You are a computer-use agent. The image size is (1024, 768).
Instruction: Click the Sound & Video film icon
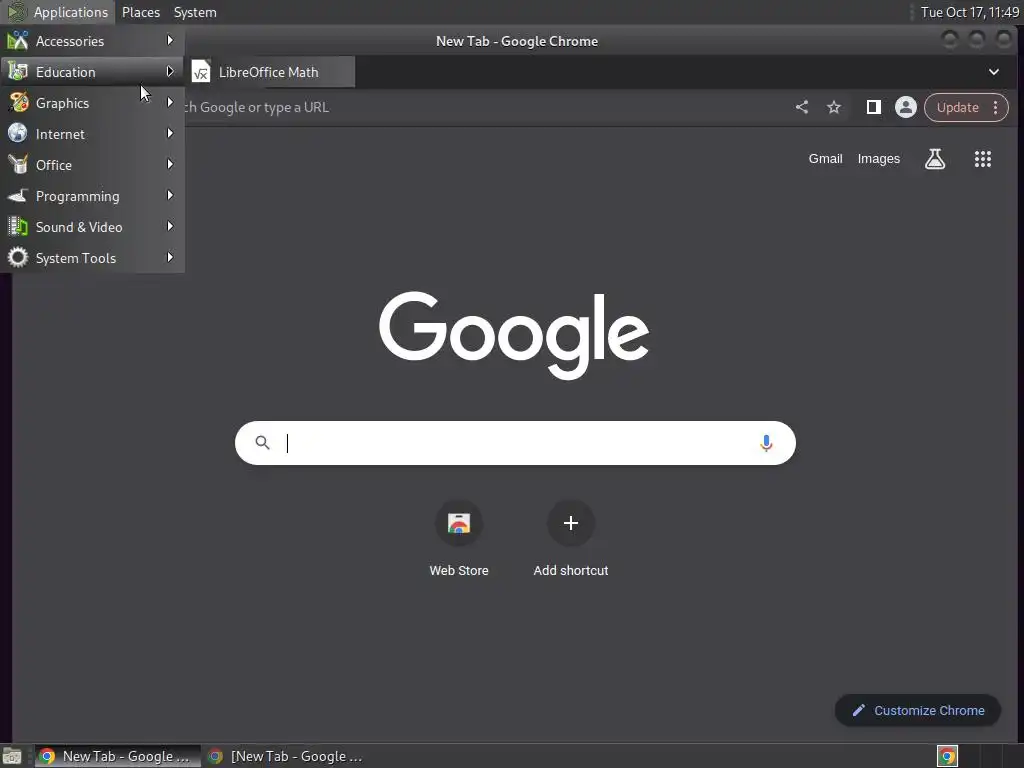click(x=18, y=227)
